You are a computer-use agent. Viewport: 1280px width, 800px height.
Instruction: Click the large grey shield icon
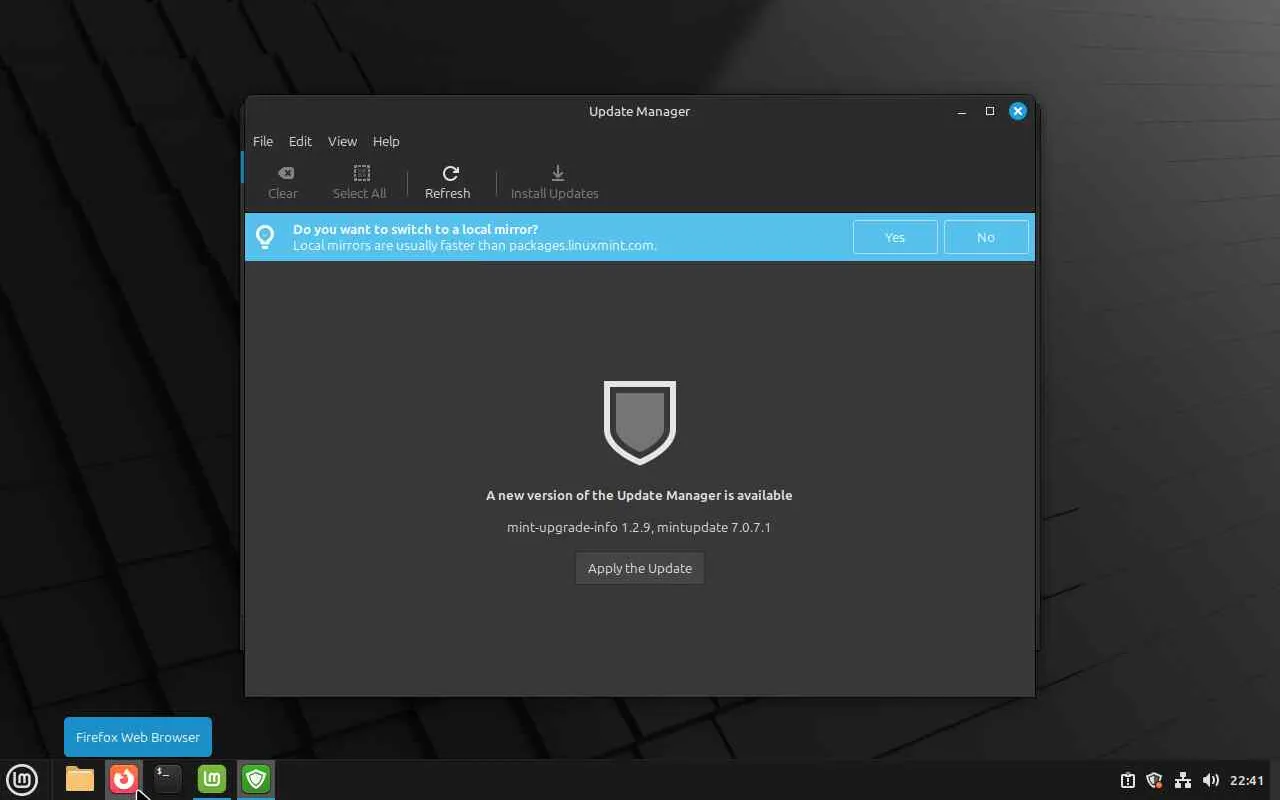(640, 422)
